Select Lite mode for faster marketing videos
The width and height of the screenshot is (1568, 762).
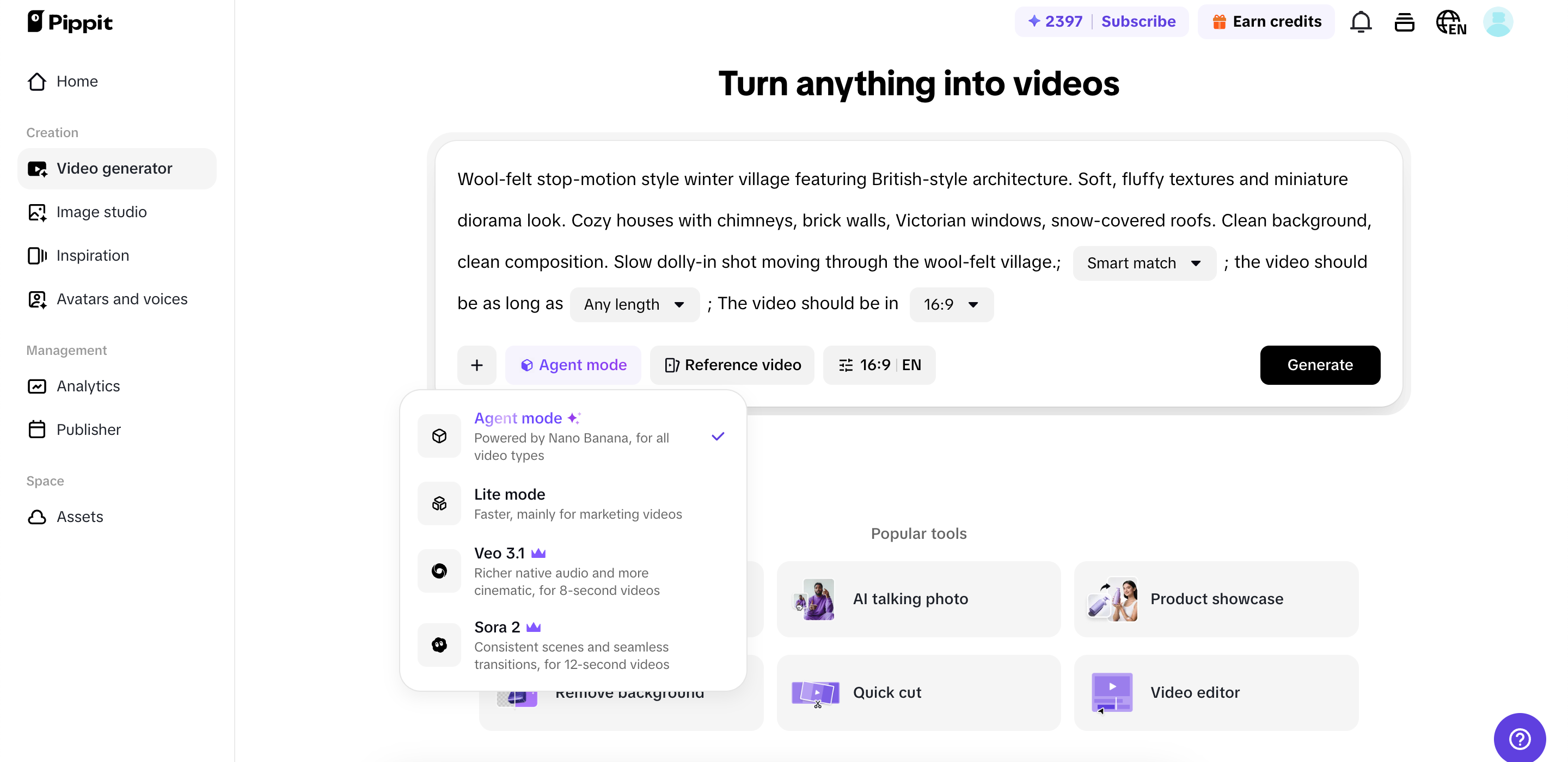(572, 503)
